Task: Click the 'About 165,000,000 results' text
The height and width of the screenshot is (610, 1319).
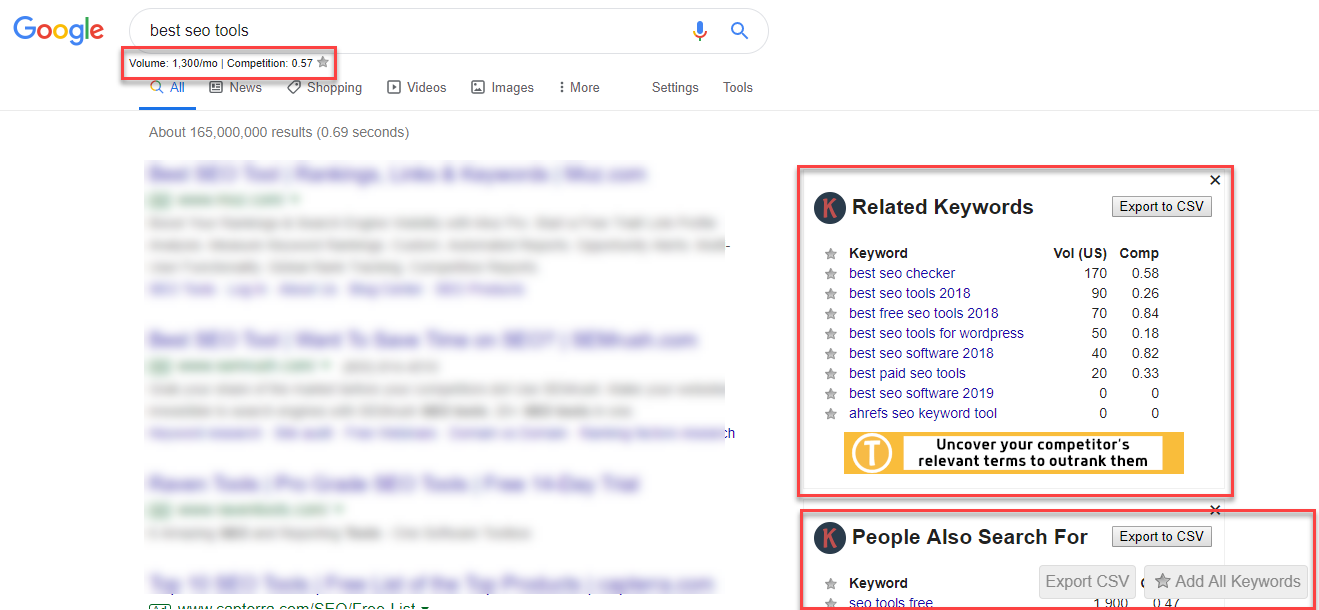Action: [x=279, y=133]
